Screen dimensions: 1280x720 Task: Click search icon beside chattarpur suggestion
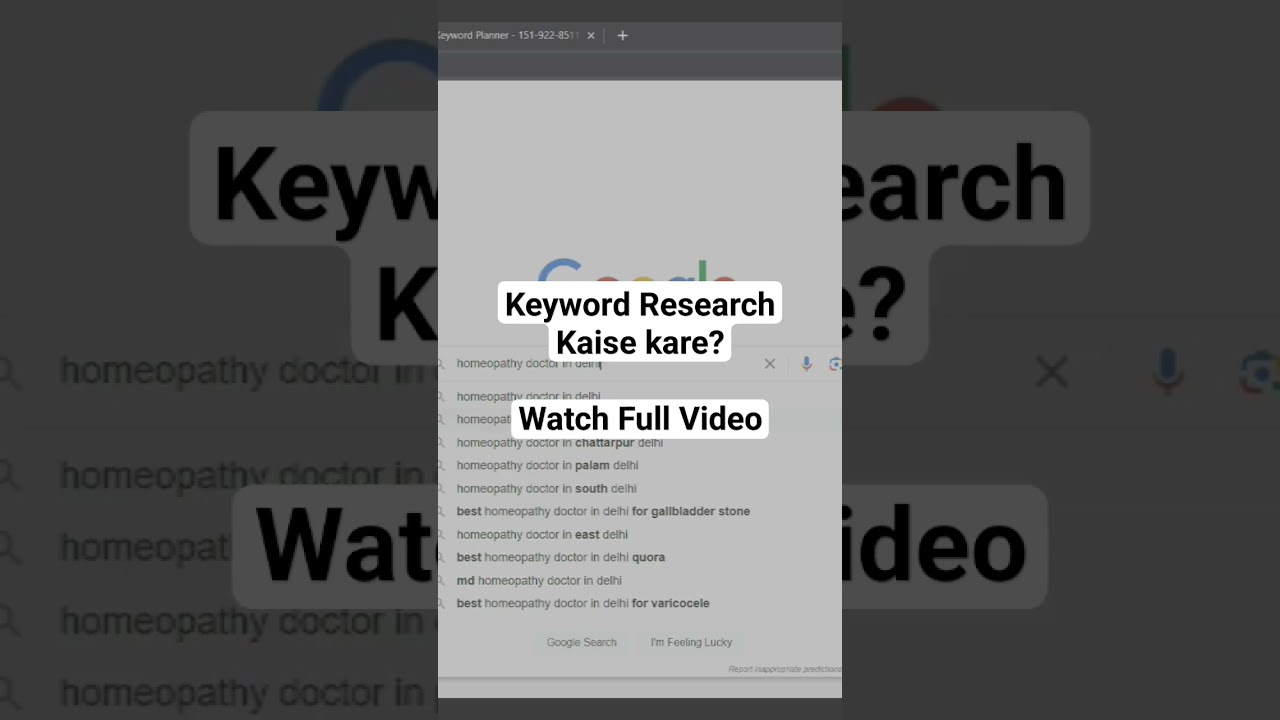(440, 442)
